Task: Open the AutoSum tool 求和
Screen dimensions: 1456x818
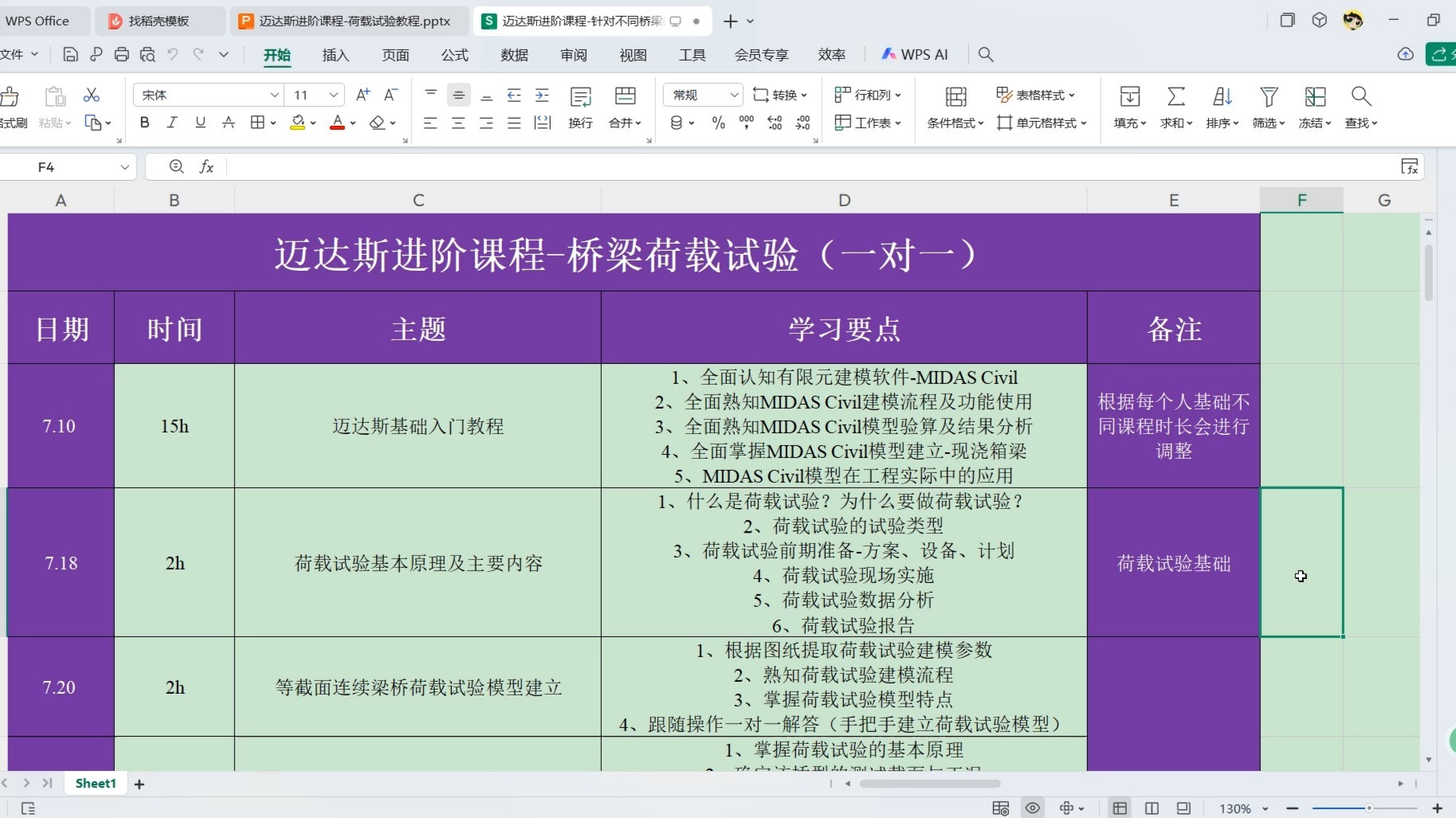Action: coord(1175,108)
